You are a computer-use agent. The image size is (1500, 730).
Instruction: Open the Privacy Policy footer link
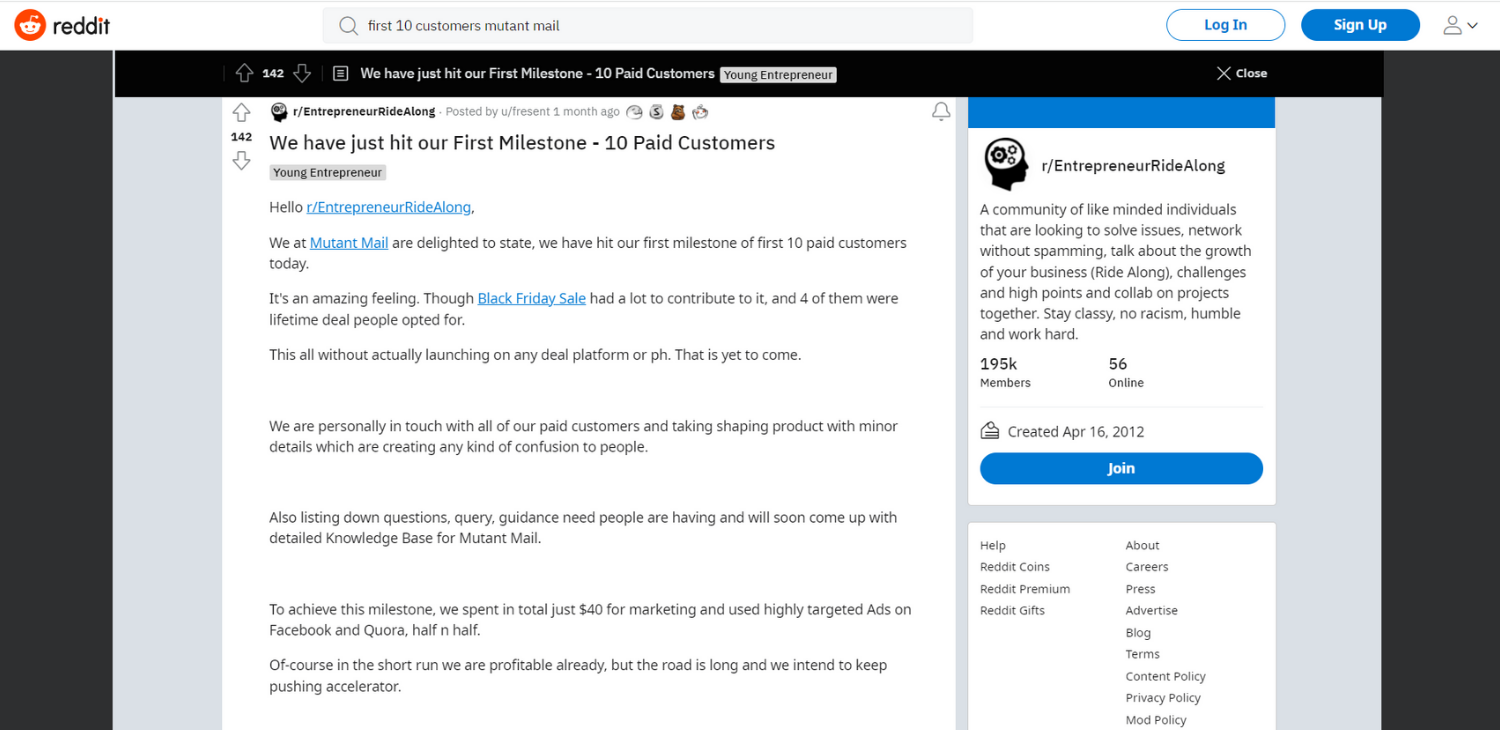pos(1163,698)
